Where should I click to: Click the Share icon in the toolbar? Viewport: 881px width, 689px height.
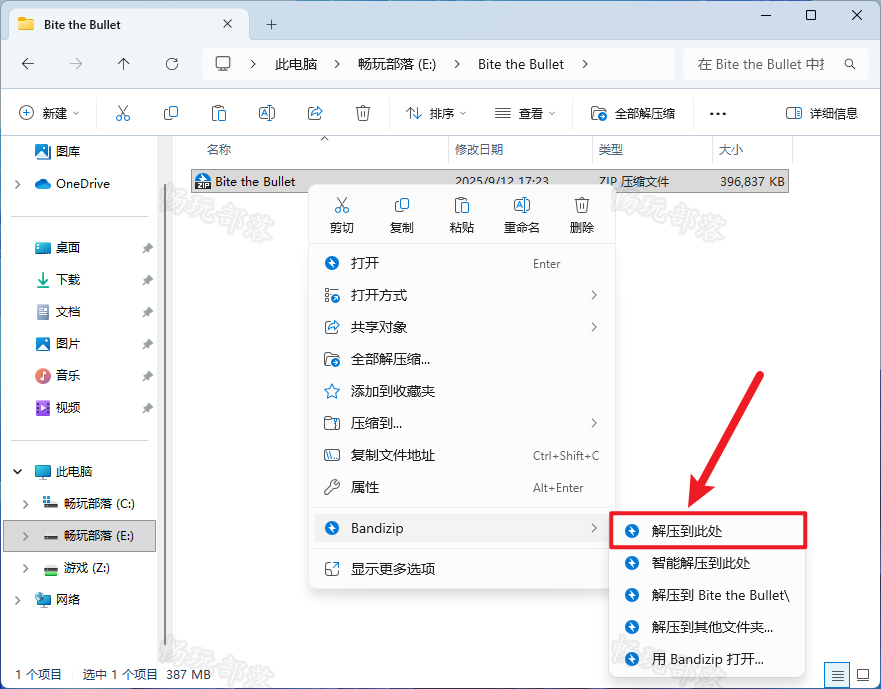coord(315,113)
